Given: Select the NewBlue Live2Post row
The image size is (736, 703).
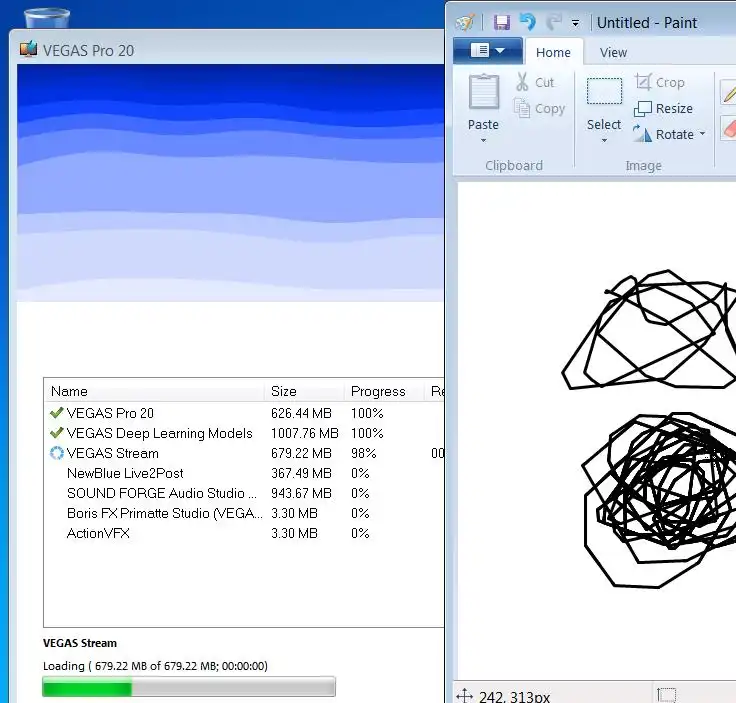Looking at the screenshot, I should click(244, 473).
